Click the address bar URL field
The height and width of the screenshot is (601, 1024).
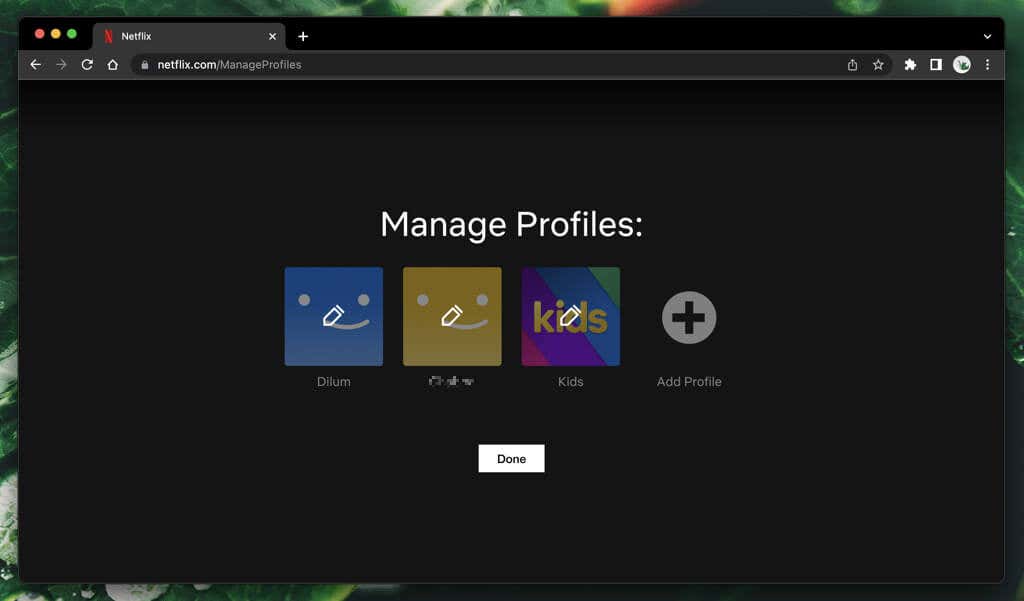tap(480, 65)
